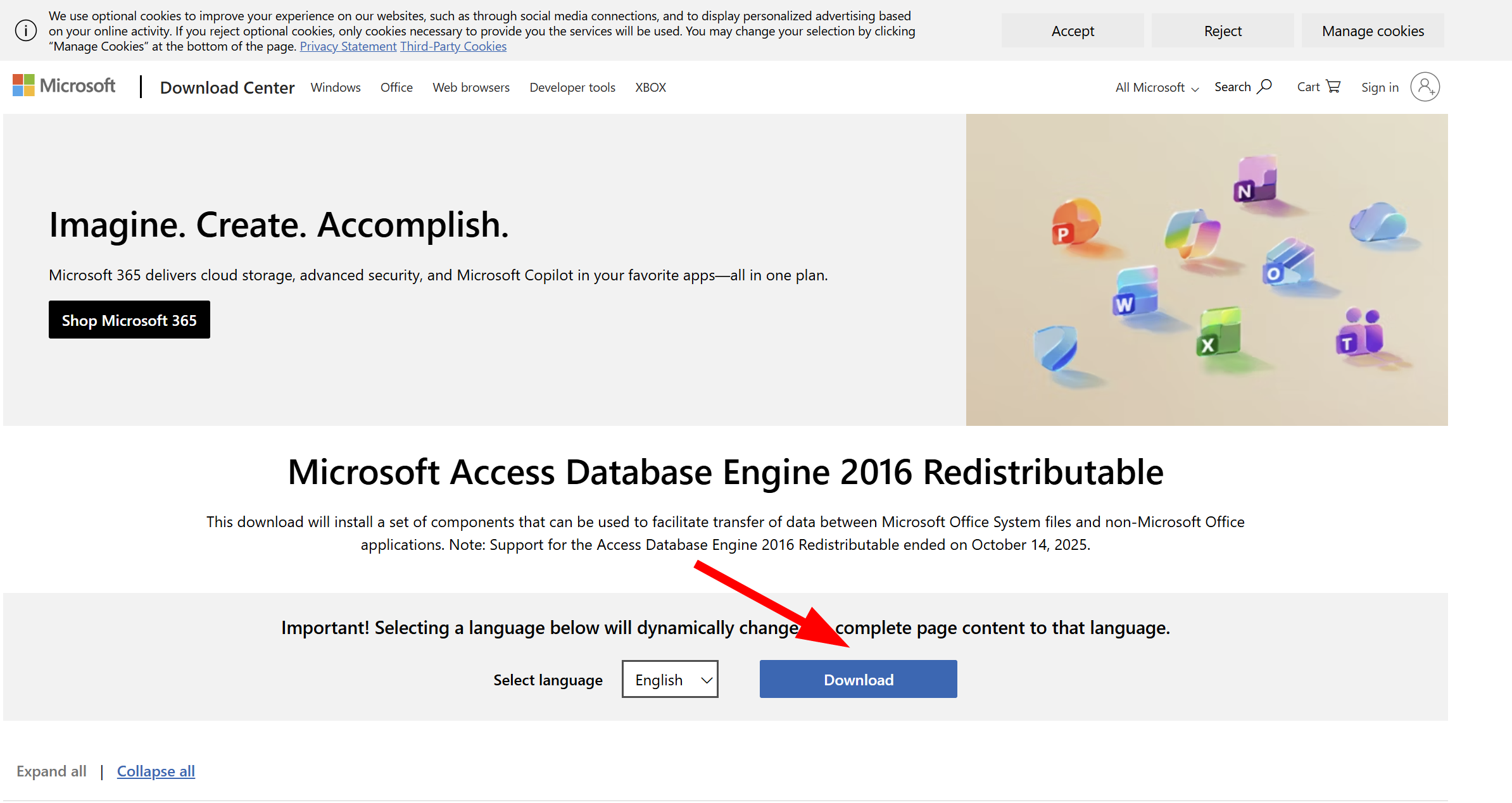This screenshot has height=803, width=1512.
Task: Click the Shop Microsoft 365 button
Action: click(x=129, y=320)
